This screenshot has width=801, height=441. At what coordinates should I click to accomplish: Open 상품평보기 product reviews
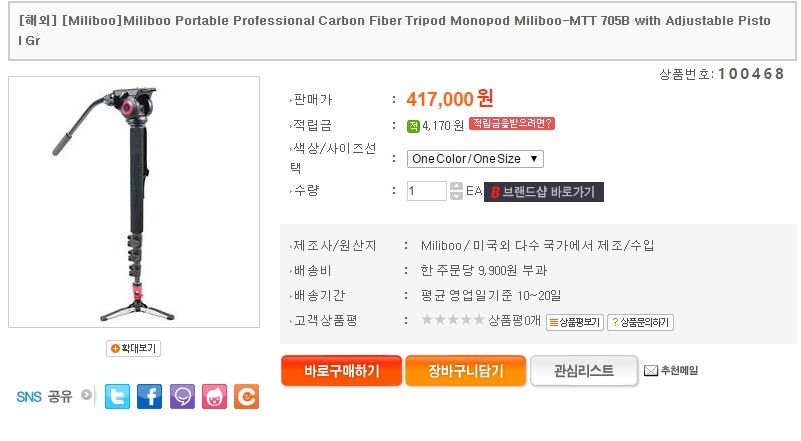click(x=575, y=322)
